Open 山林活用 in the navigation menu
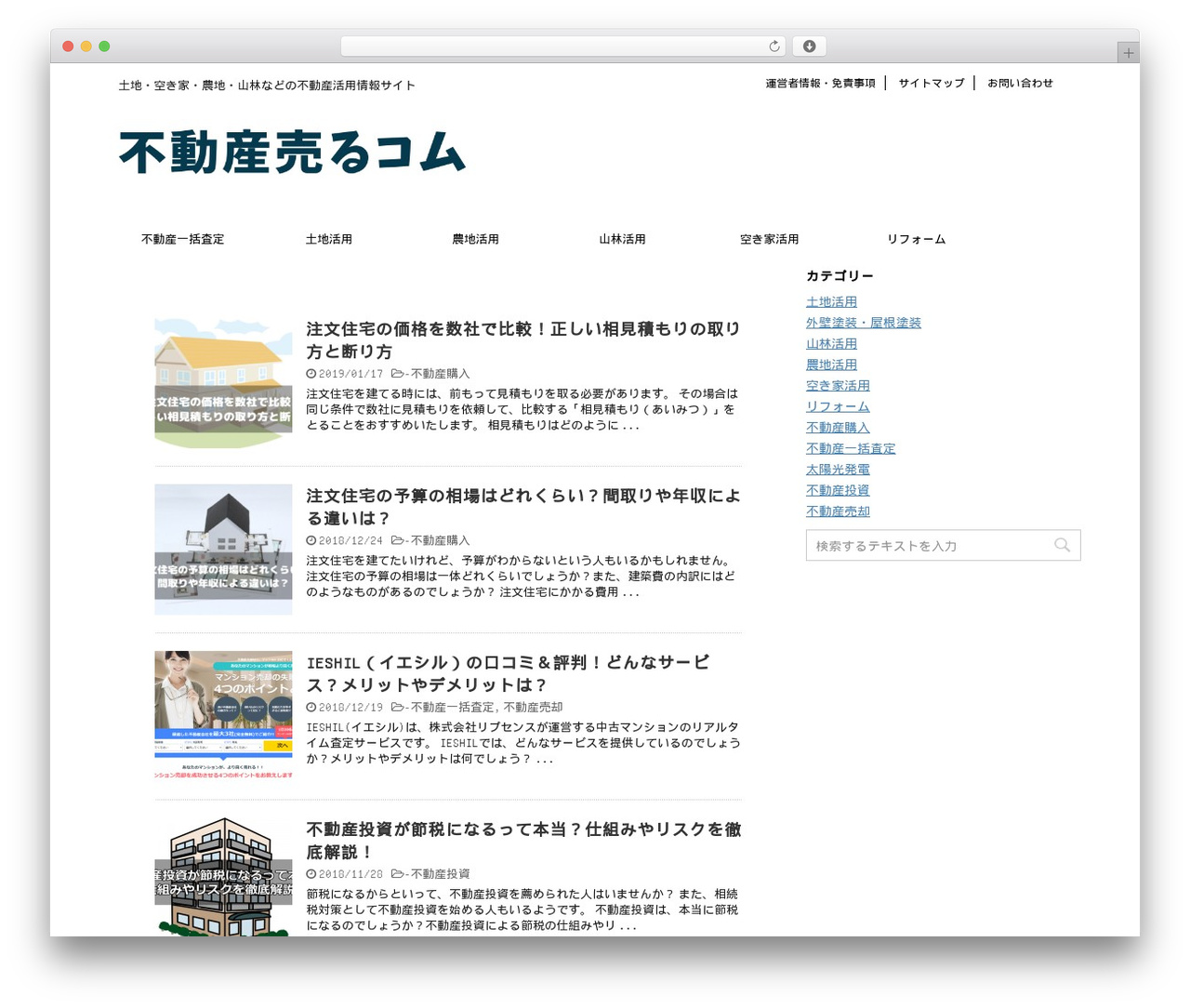 coord(623,239)
